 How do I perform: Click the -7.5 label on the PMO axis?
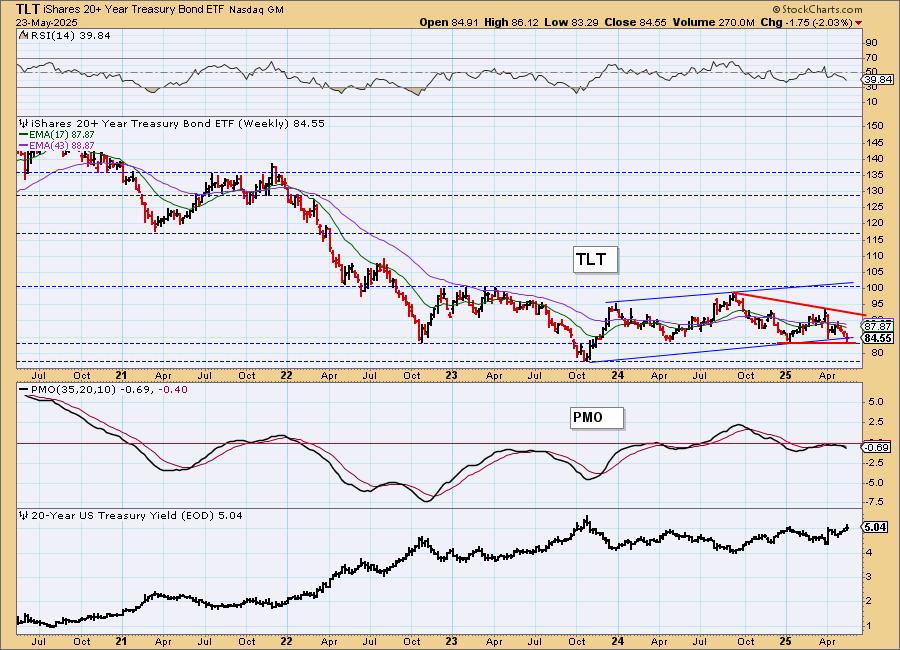coord(875,502)
